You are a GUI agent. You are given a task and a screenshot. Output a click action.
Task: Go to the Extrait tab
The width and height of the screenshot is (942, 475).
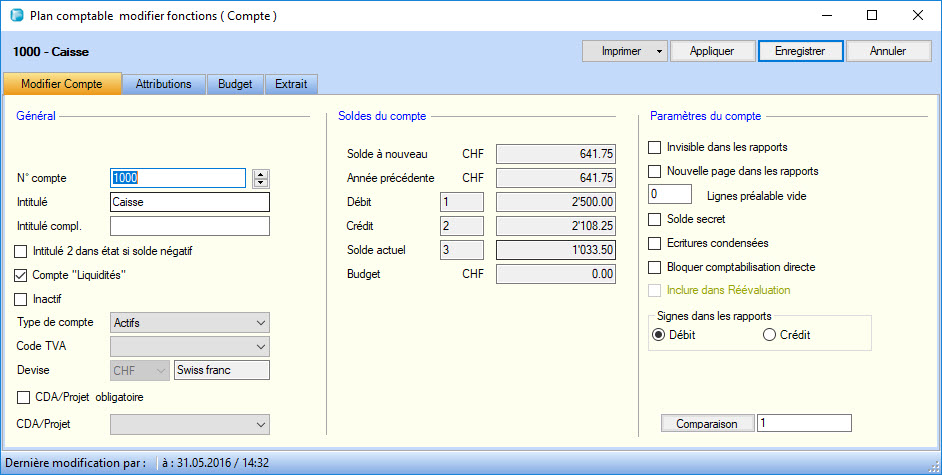[292, 84]
